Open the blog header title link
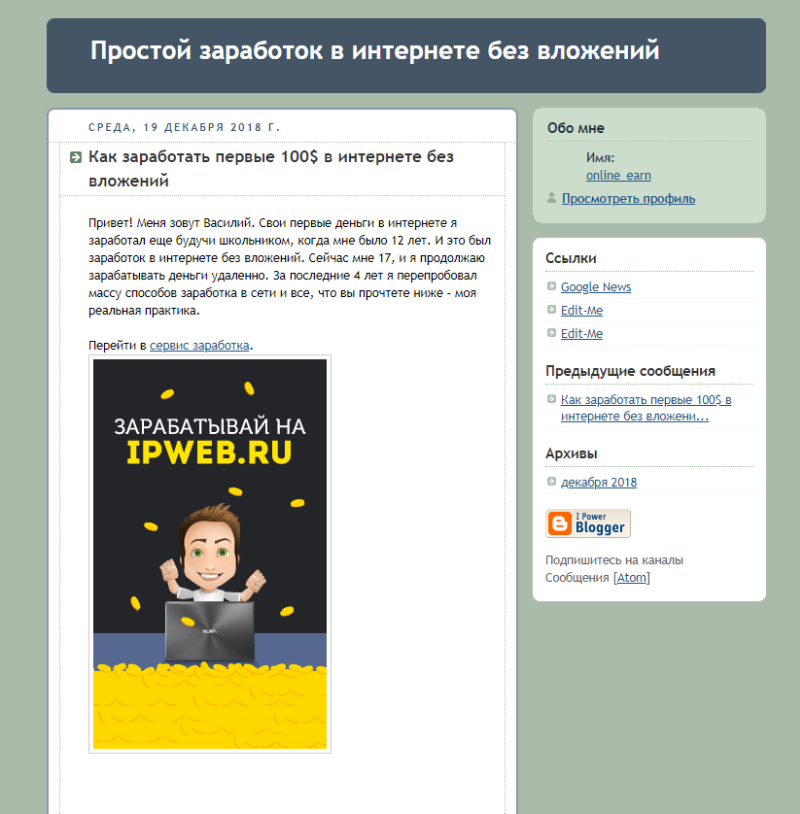 tap(375, 51)
